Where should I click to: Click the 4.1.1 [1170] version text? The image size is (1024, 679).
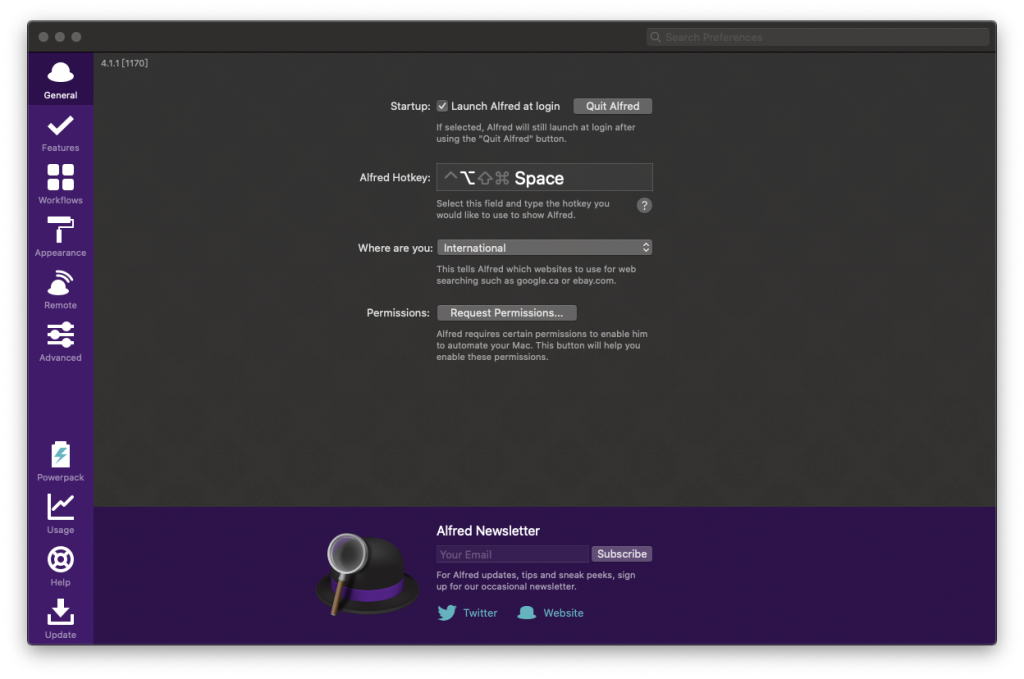click(124, 63)
